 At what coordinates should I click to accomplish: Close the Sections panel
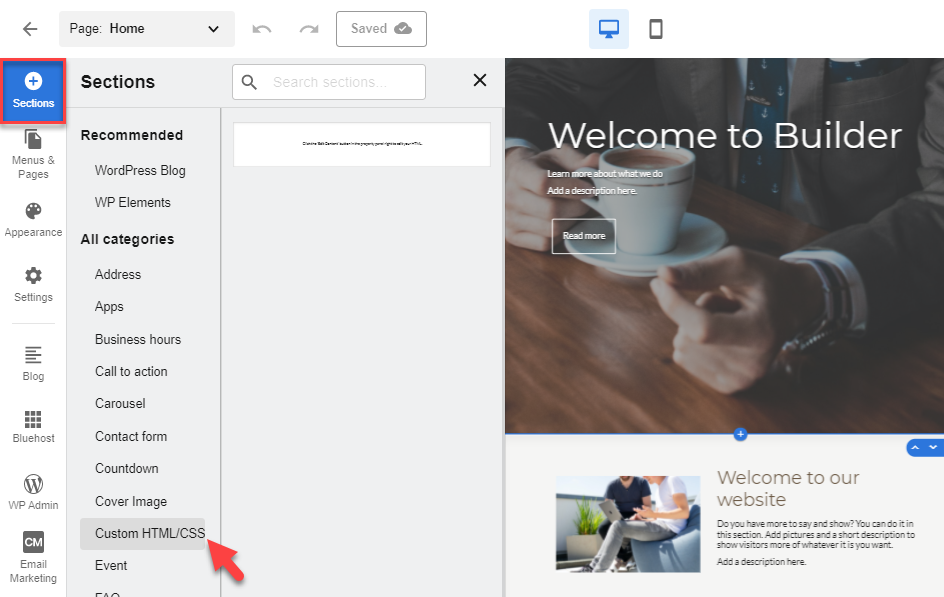(480, 81)
